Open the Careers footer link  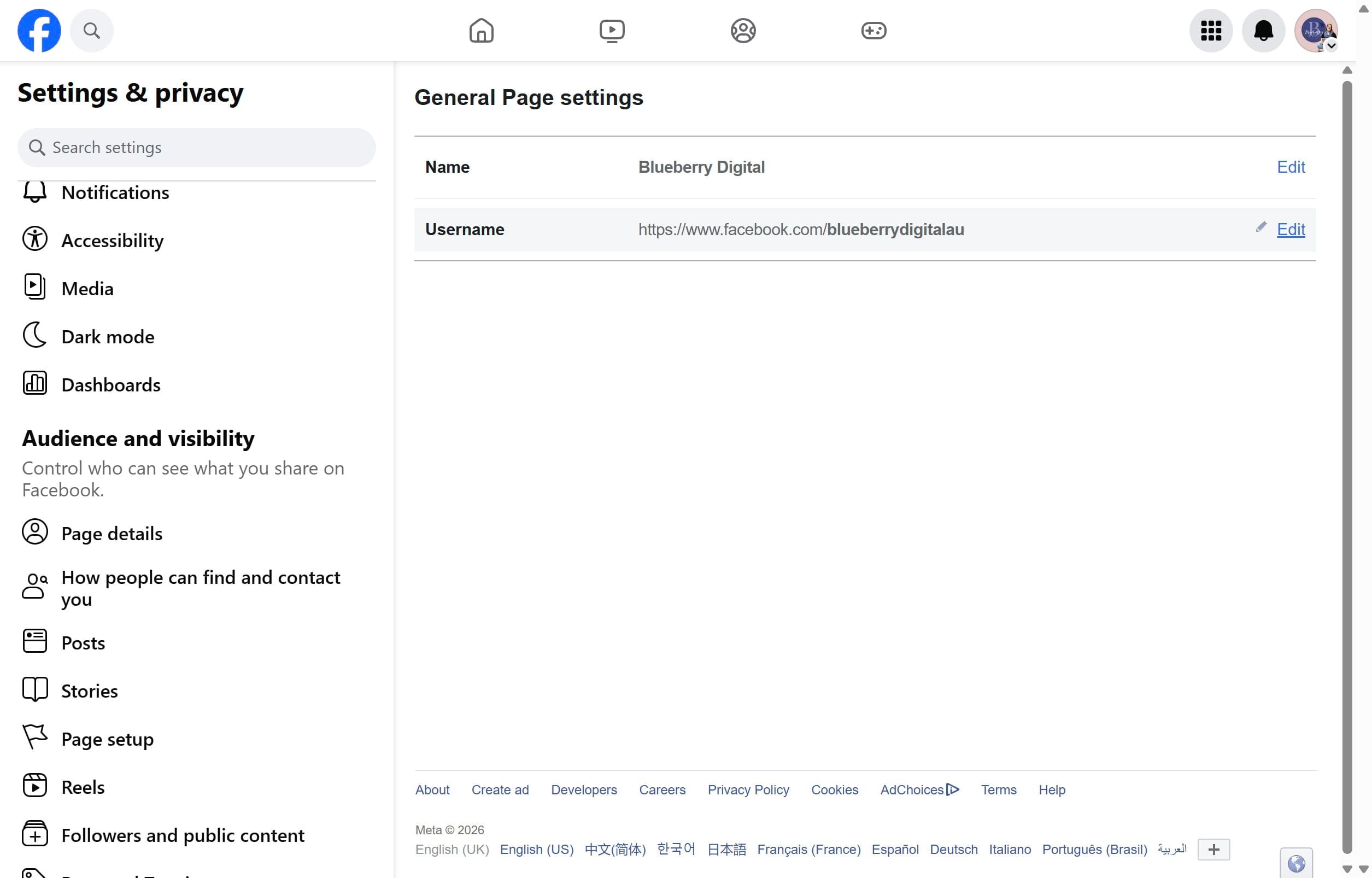tap(662, 789)
